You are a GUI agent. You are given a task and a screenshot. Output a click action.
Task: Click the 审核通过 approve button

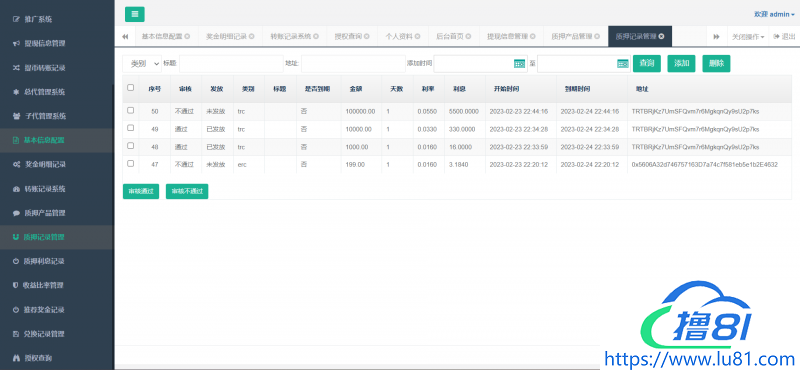tap(141, 191)
